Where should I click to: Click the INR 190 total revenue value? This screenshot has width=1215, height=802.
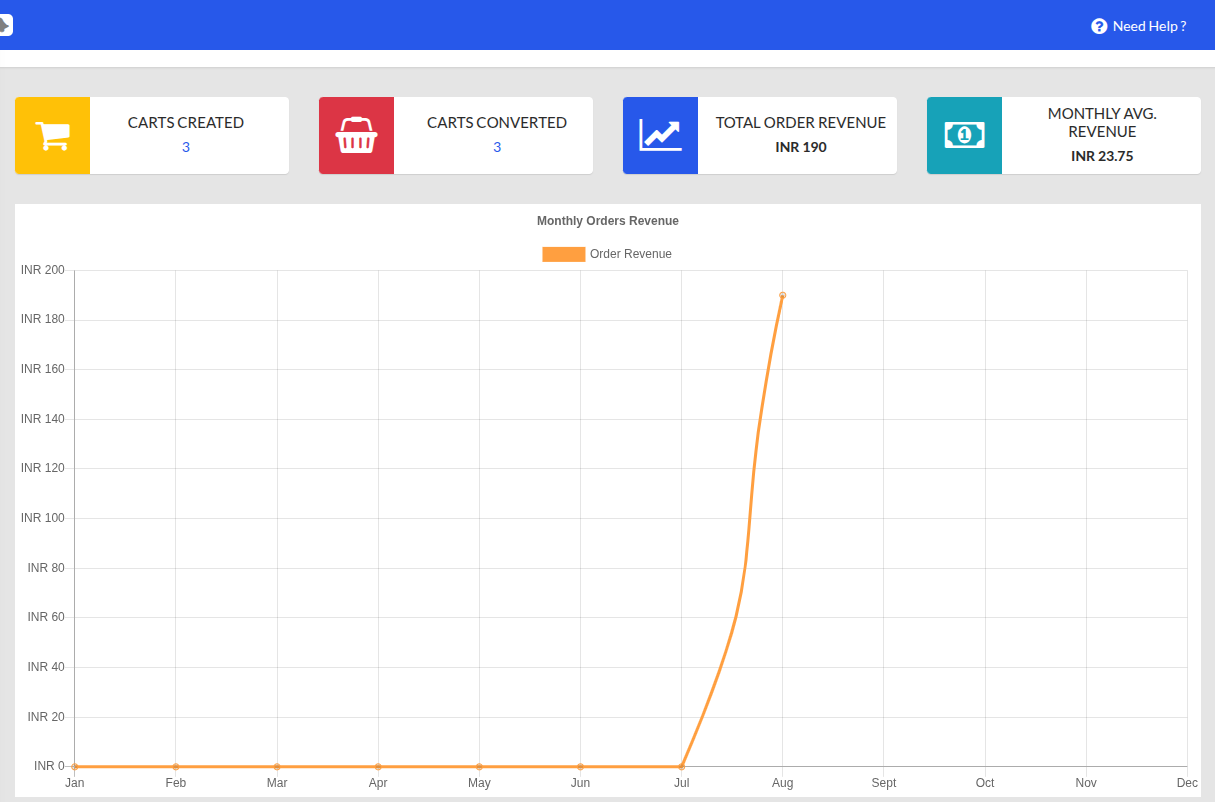(x=801, y=147)
